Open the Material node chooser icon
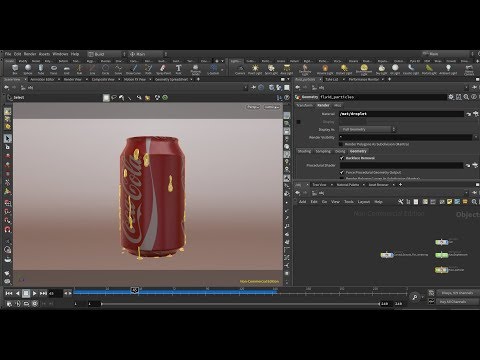480x360 pixels. (475, 114)
